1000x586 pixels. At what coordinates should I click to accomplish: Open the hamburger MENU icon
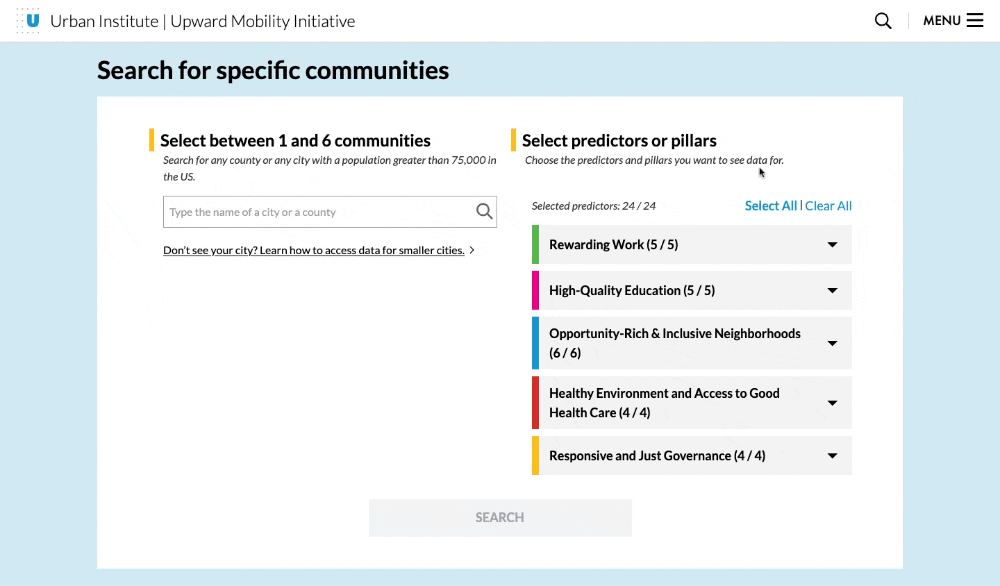click(x=975, y=21)
